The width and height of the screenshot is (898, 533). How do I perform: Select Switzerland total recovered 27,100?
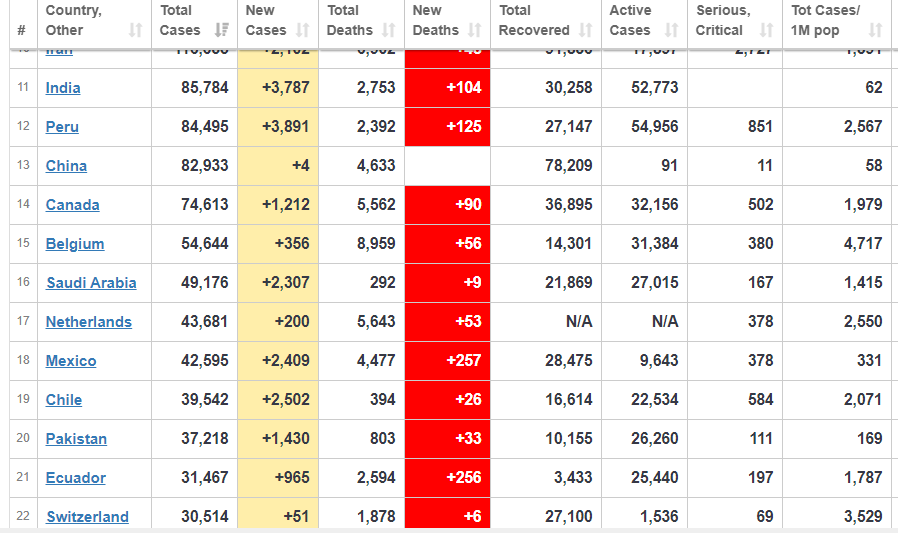click(x=568, y=516)
